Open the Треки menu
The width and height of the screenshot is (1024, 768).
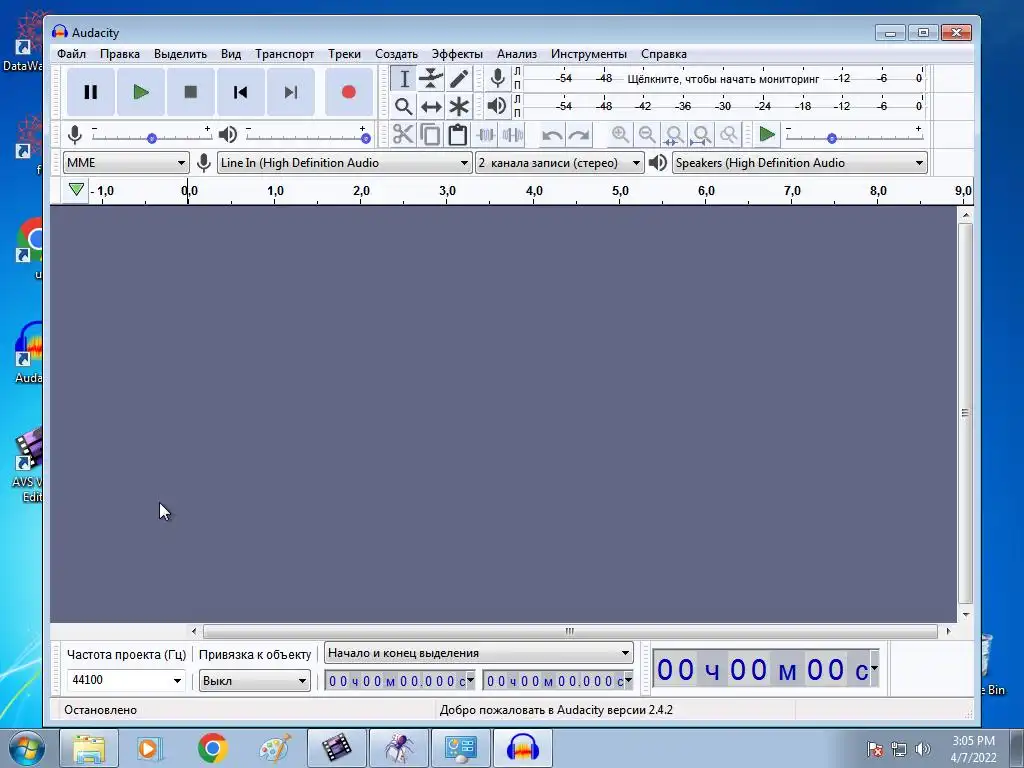click(344, 54)
